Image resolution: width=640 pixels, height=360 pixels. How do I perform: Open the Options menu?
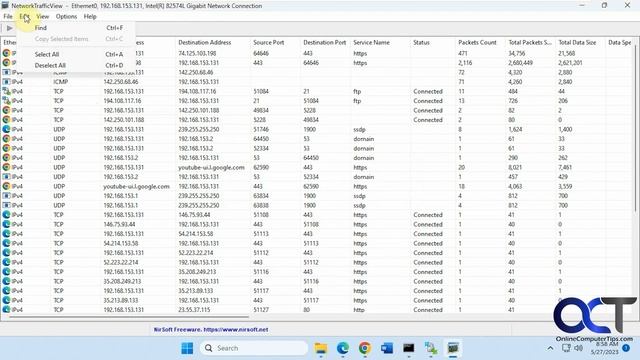66,16
